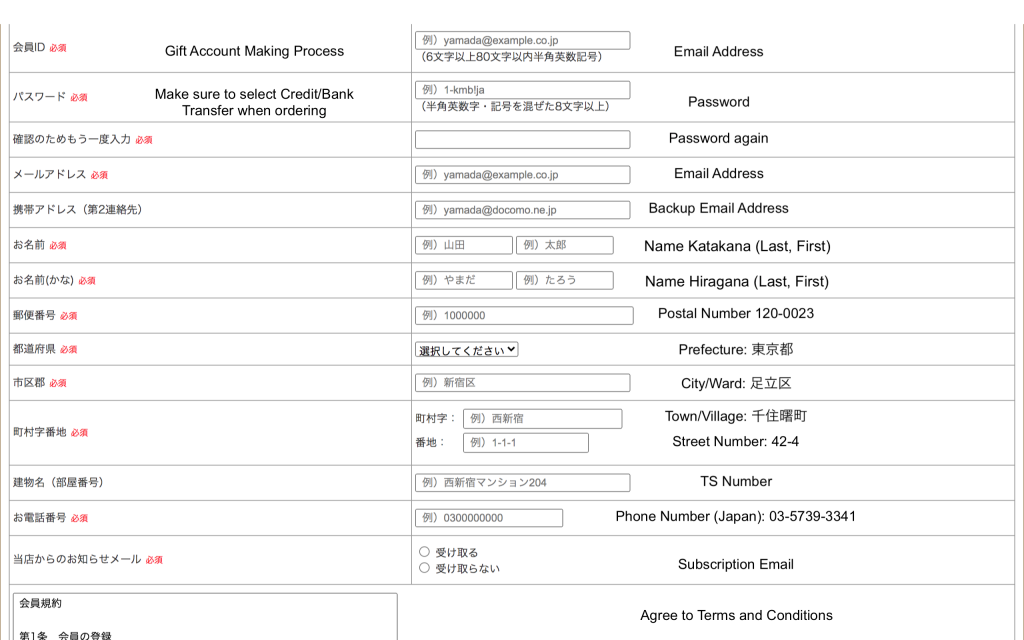Click the 受け取らない radio label text

pos(467,569)
